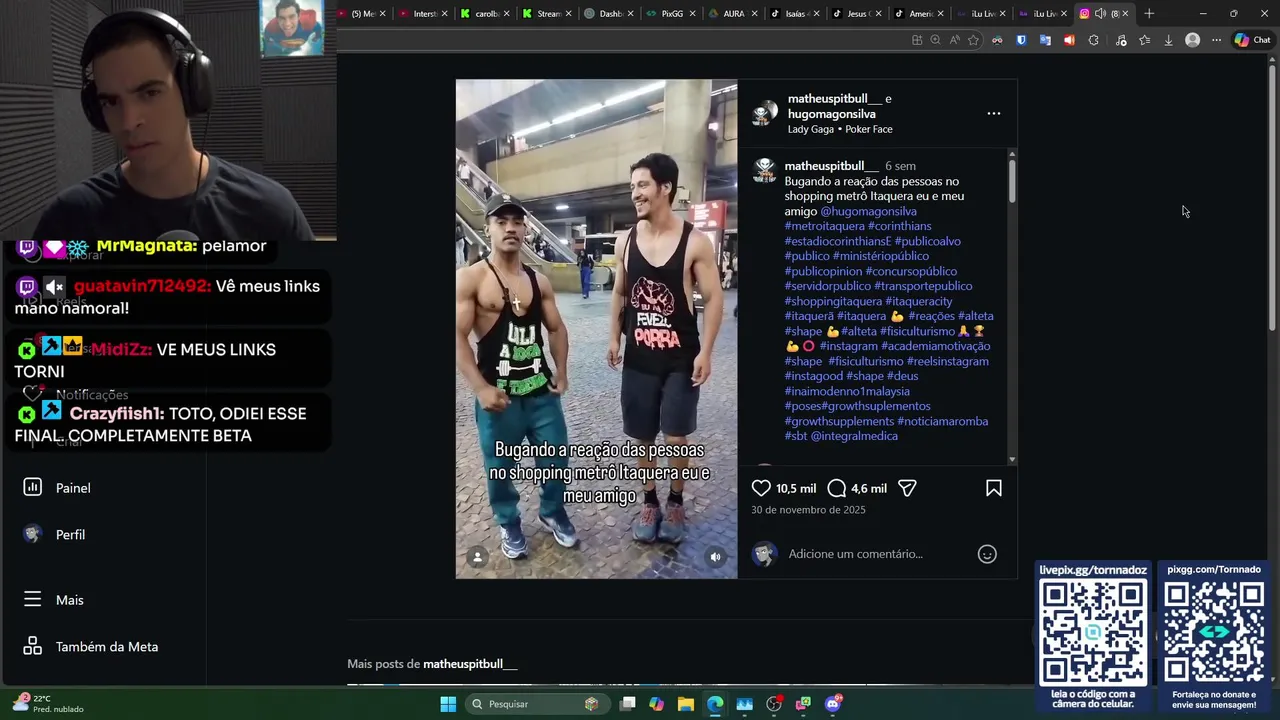
Task: Switch to the carolba Kick tab
Action: 486,13
